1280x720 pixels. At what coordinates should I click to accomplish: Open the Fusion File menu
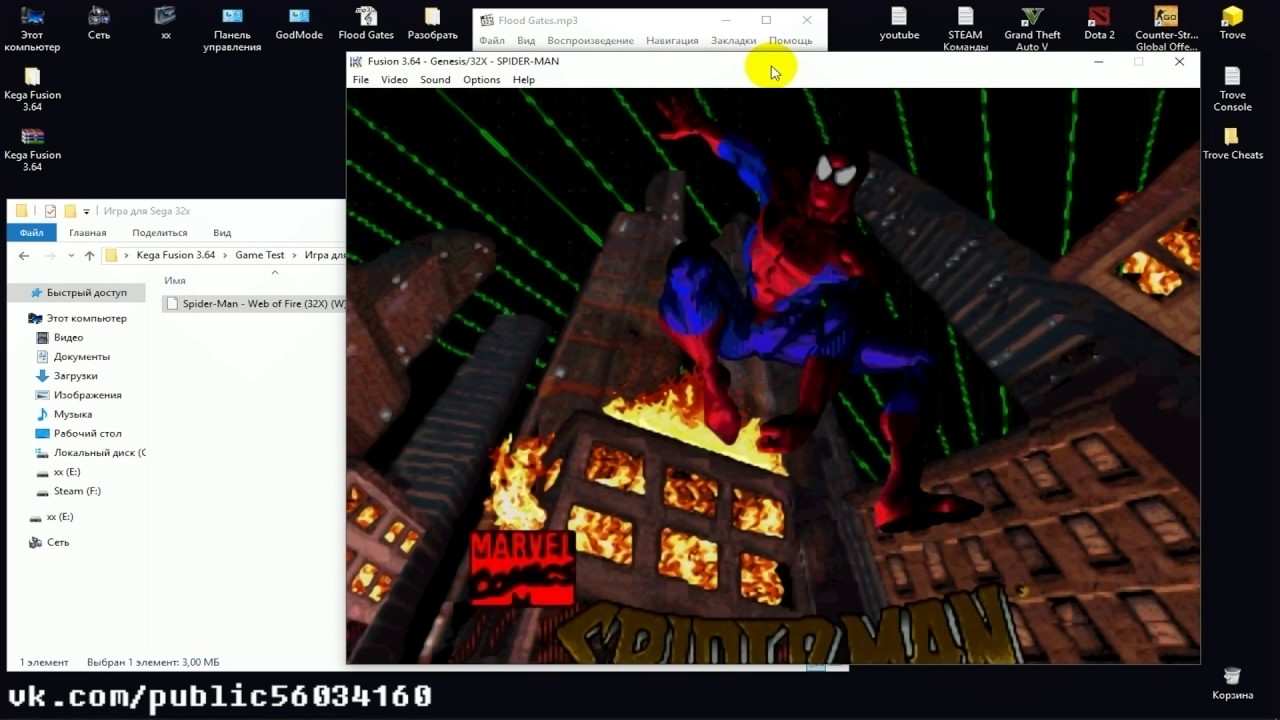pyautogui.click(x=361, y=80)
